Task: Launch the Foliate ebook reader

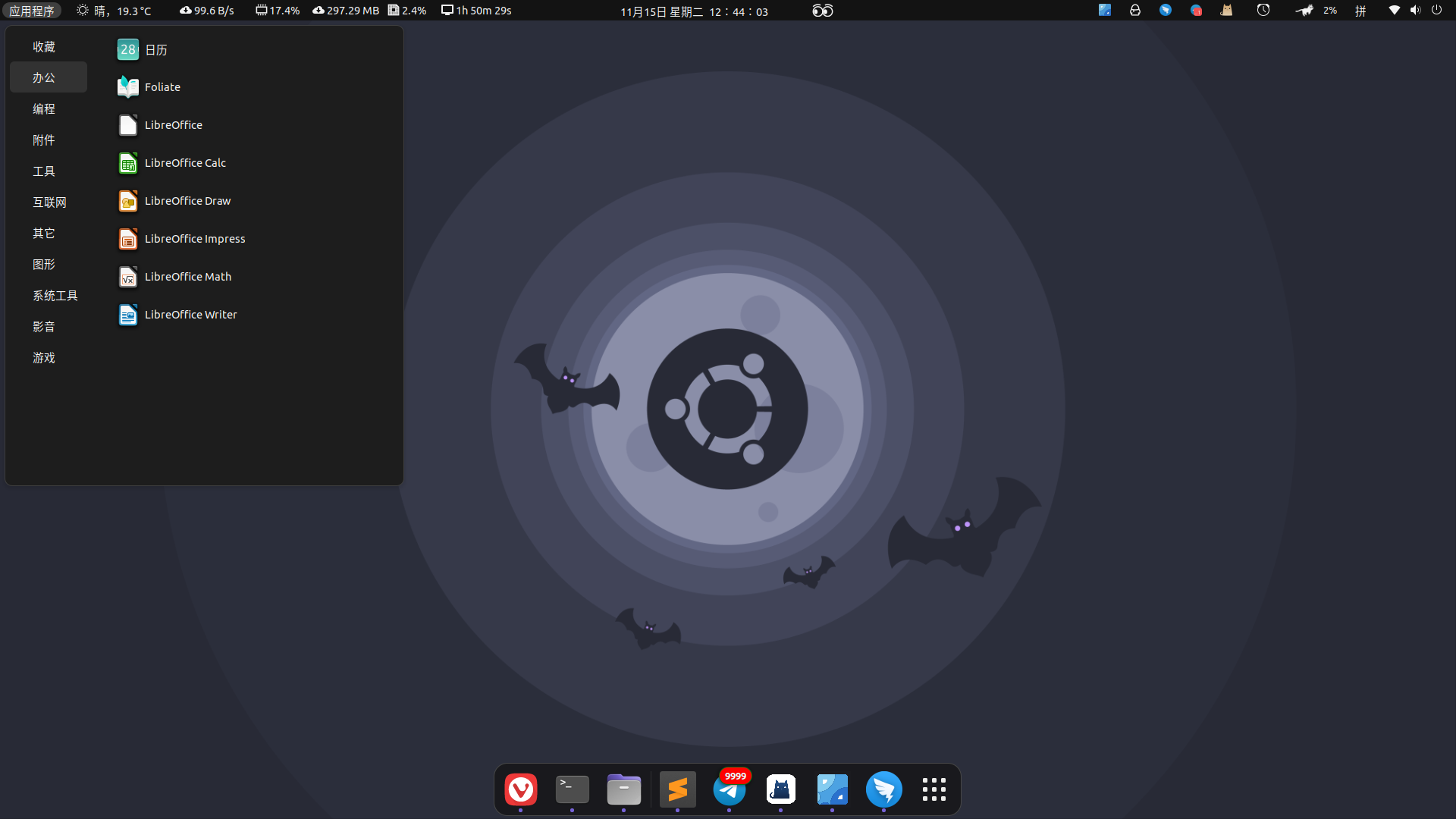Action: point(162,87)
